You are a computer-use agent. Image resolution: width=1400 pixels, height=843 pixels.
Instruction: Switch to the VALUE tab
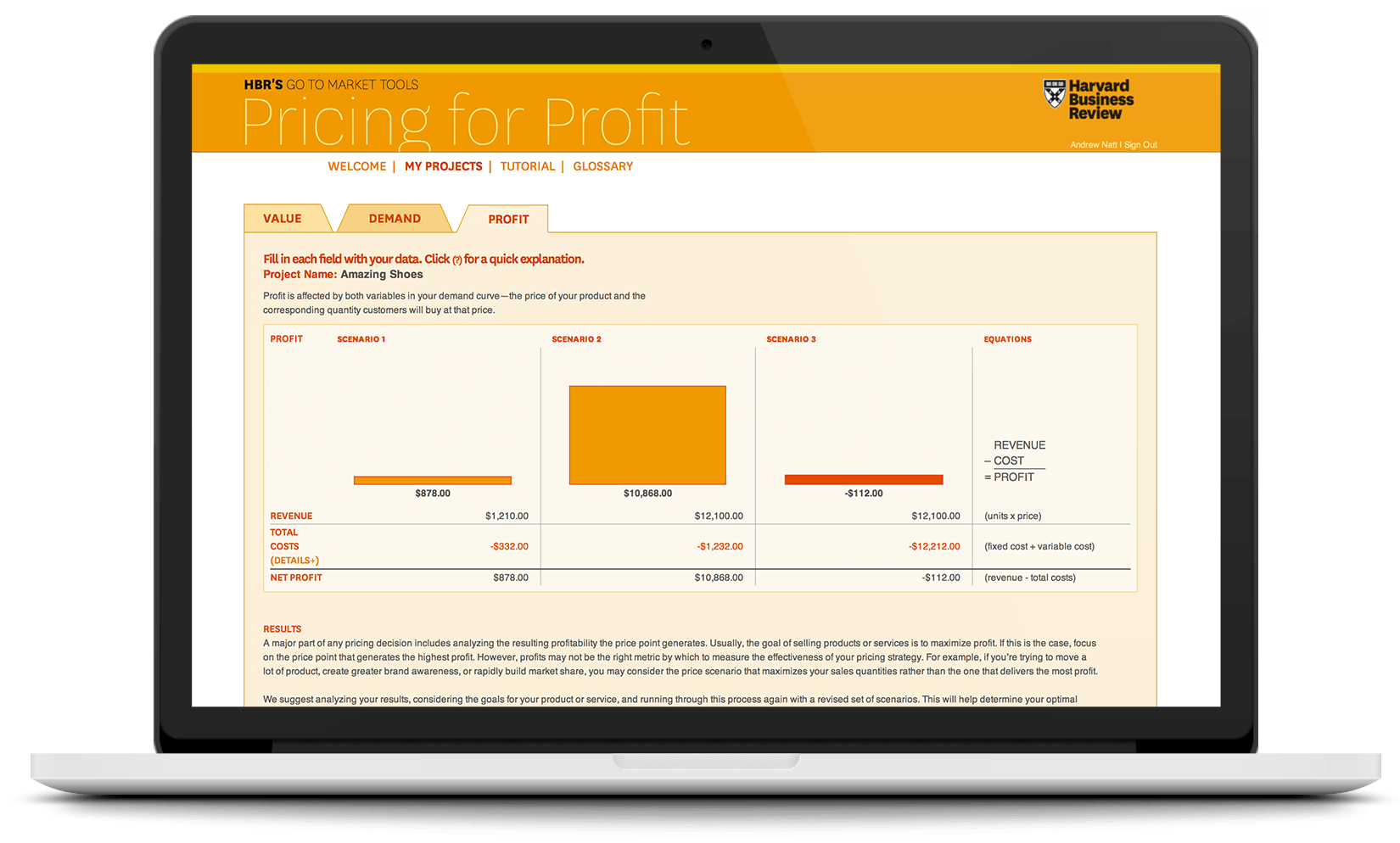click(283, 219)
